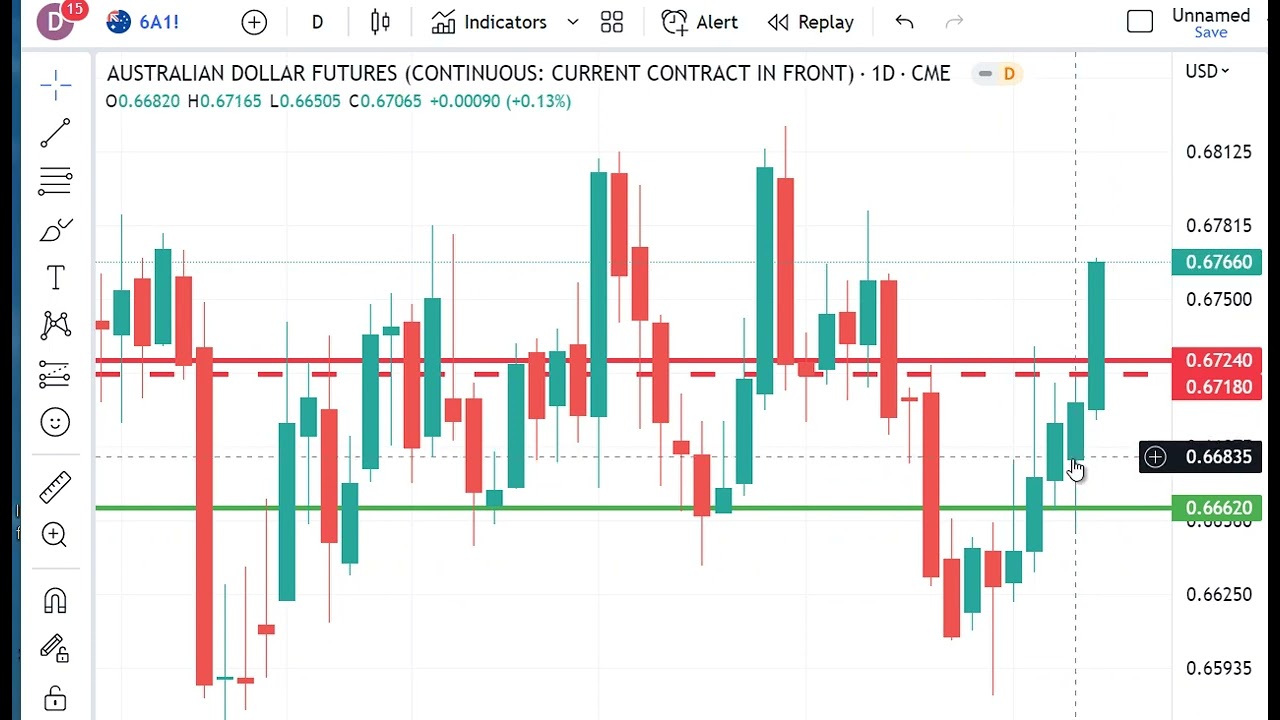Open the D interval timeframe menu

point(317,21)
